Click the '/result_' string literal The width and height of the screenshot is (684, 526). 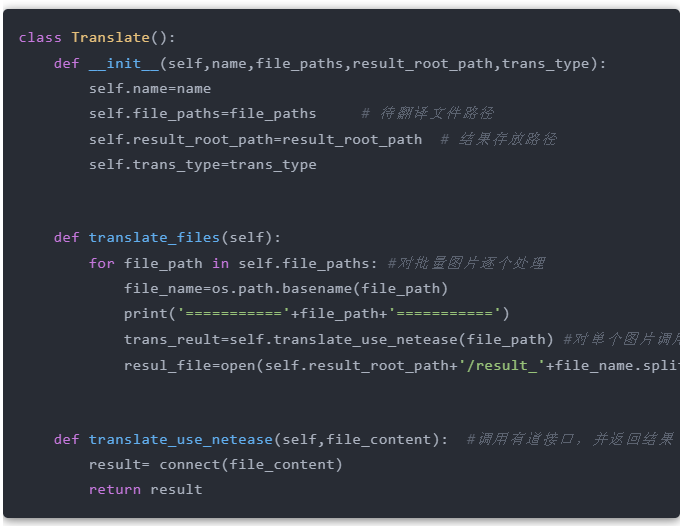501,364
